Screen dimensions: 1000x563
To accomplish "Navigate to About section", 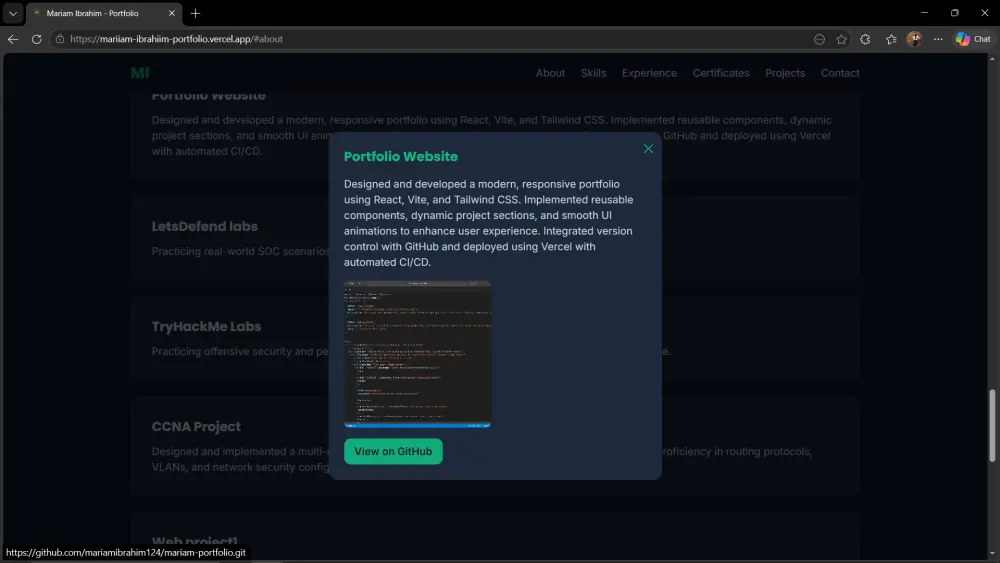I will tap(550, 73).
